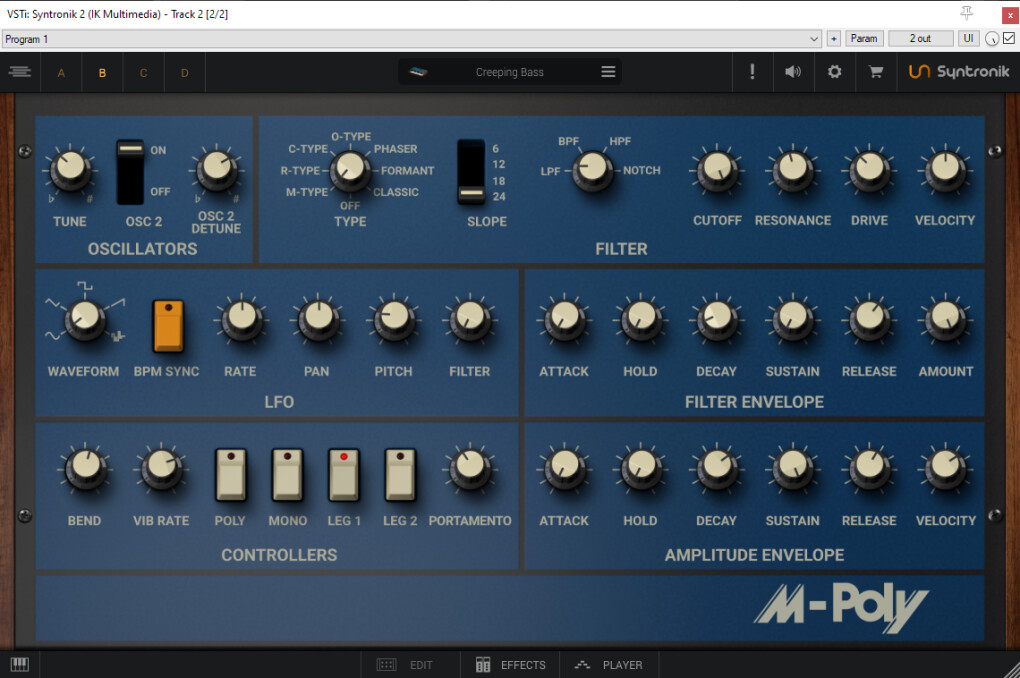
Task: Click the LPF/BPF/HPF/NOTCH mode knob
Action: click(x=593, y=170)
